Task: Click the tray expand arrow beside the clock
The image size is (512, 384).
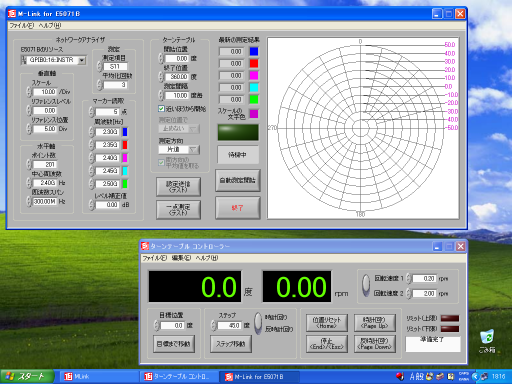Action: click(475, 377)
